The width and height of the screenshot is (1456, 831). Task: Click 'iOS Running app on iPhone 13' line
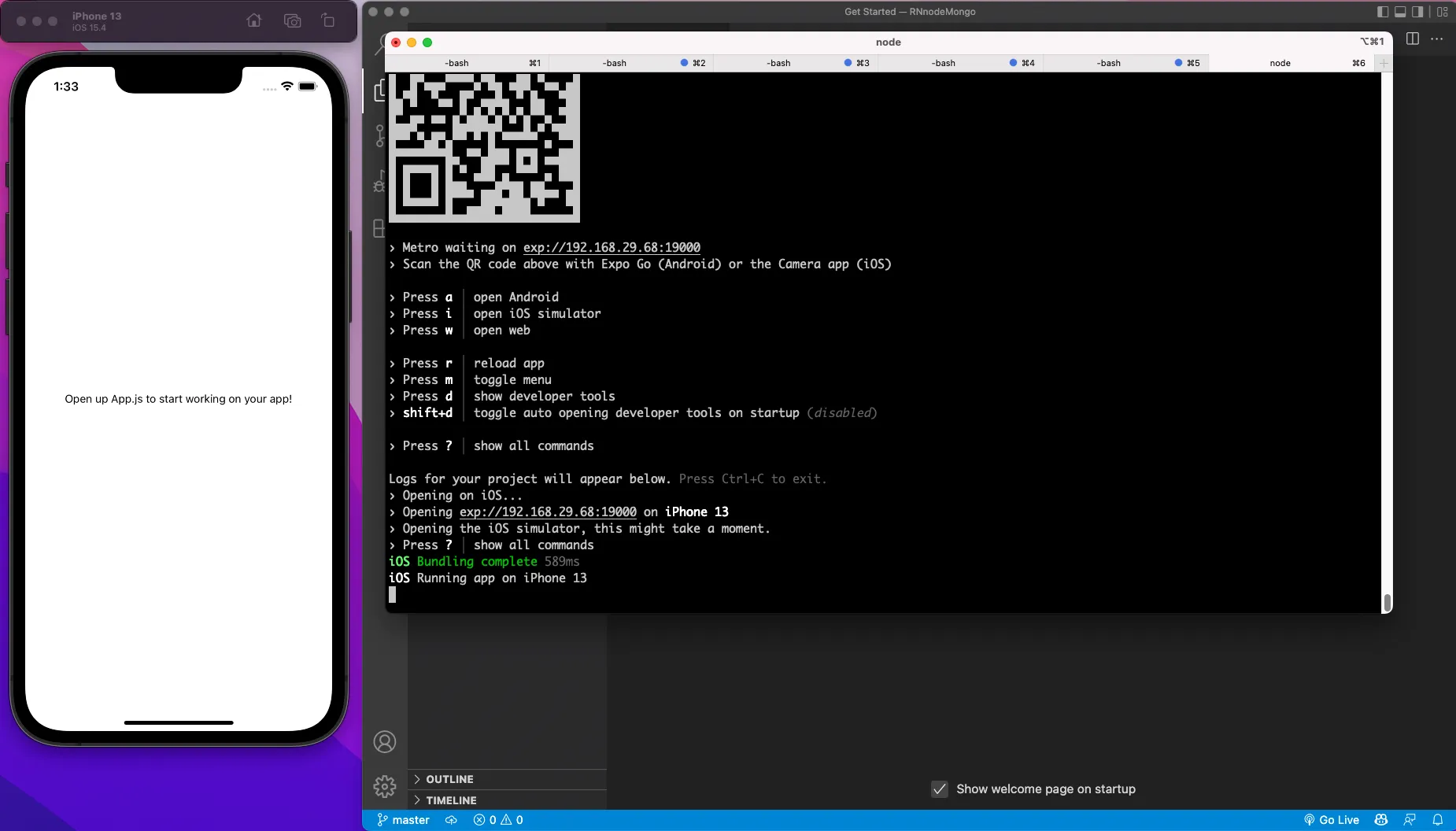pyautogui.click(x=488, y=578)
